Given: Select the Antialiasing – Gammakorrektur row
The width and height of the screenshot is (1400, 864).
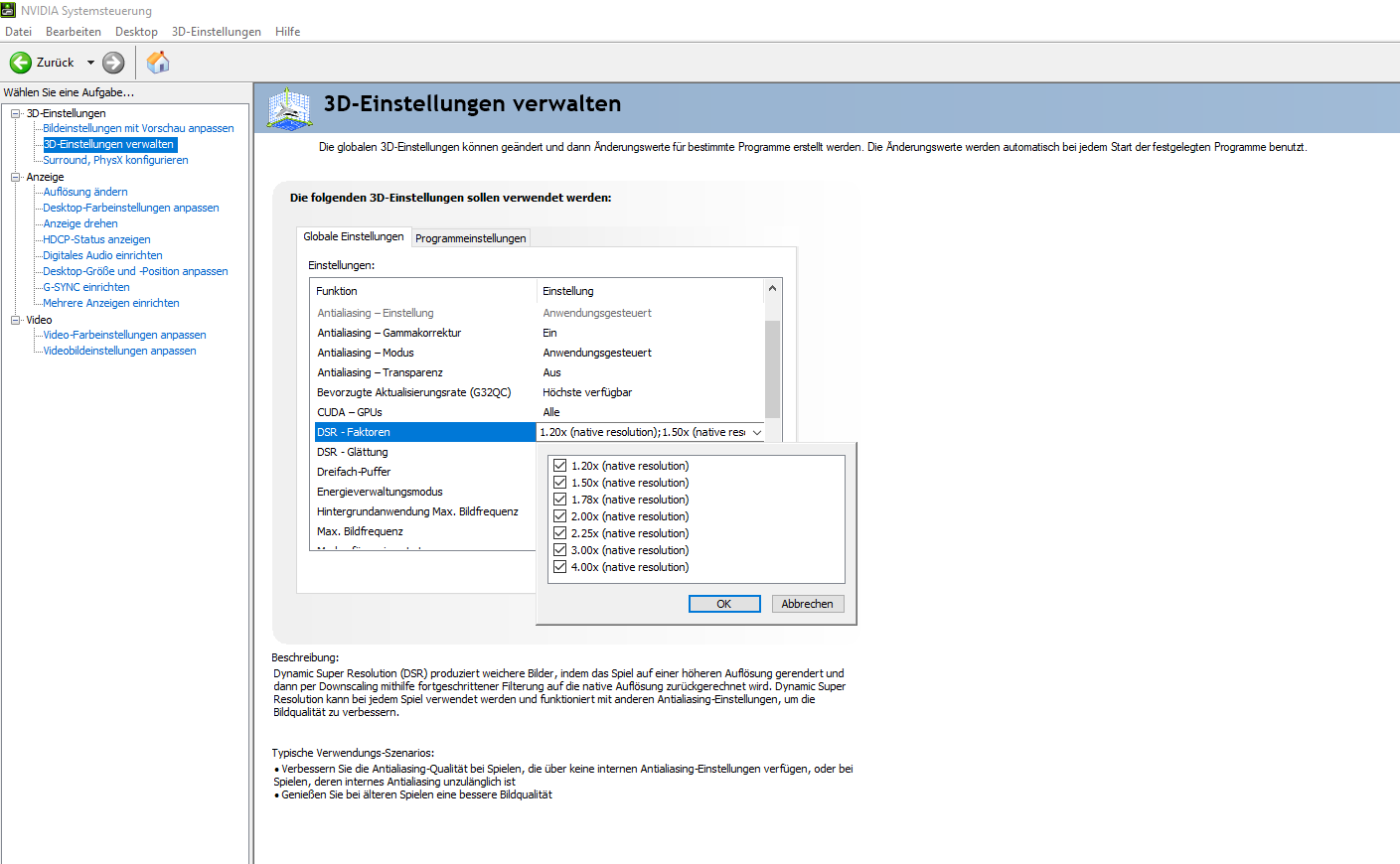Looking at the screenshot, I should [538, 333].
